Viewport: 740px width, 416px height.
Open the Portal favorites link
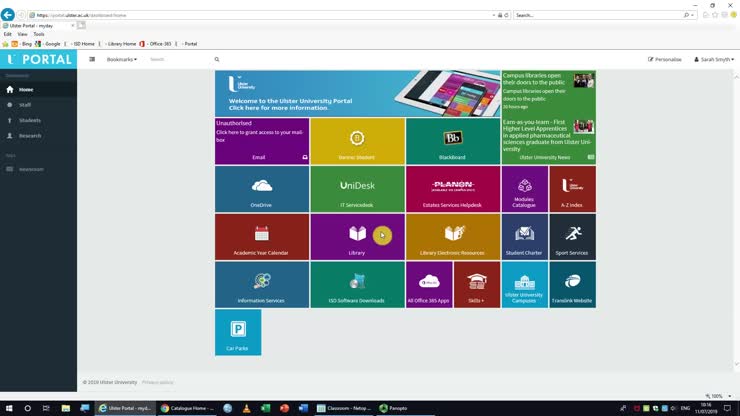point(189,43)
